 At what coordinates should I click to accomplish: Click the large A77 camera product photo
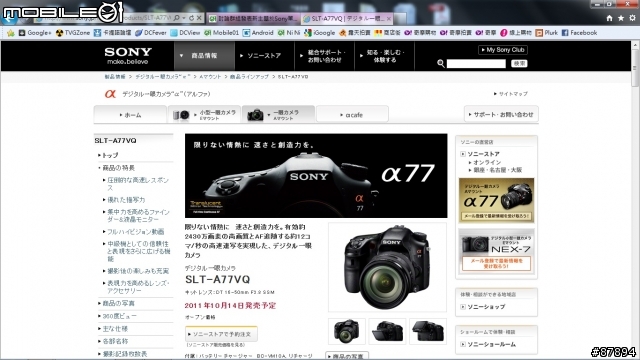387,267
